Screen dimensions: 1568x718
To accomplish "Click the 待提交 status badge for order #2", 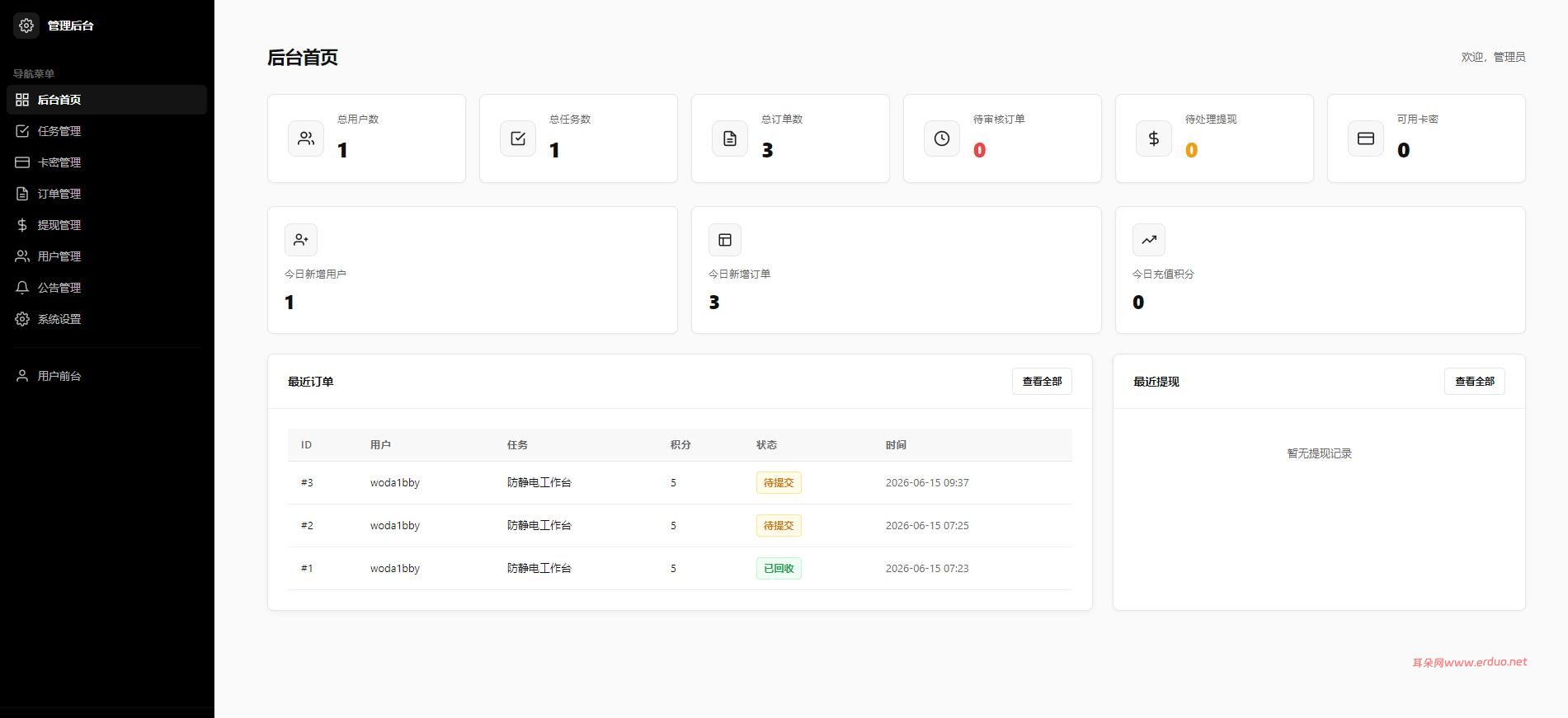I will point(779,526).
